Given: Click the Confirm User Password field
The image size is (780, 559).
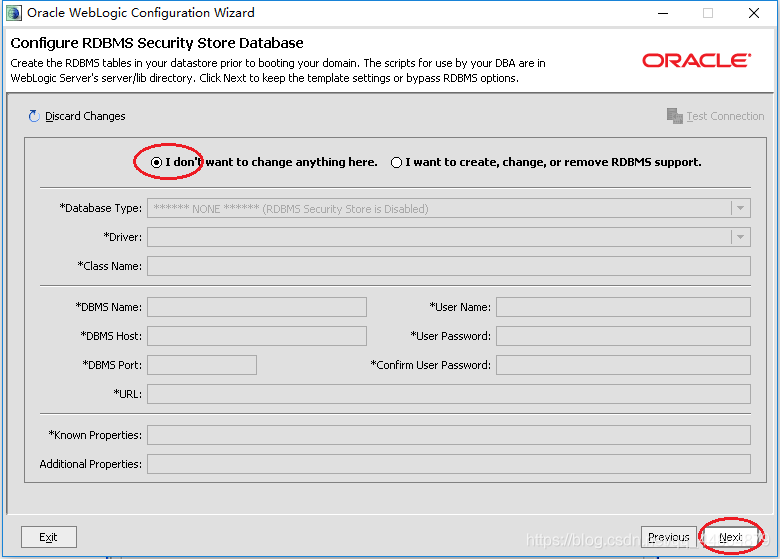Looking at the screenshot, I should (623, 365).
